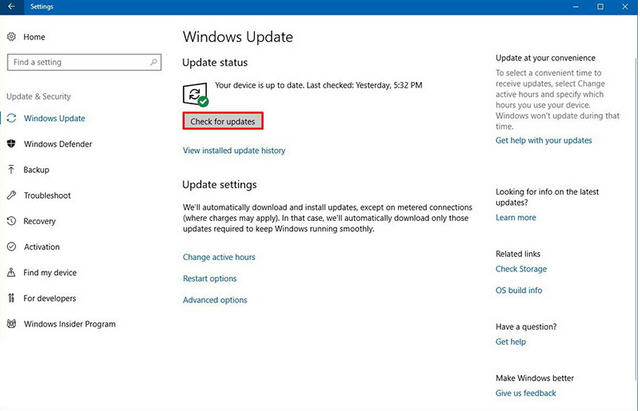This screenshot has height=411, width=640.
Task: Click the update status icon with green check
Action: tap(196, 94)
